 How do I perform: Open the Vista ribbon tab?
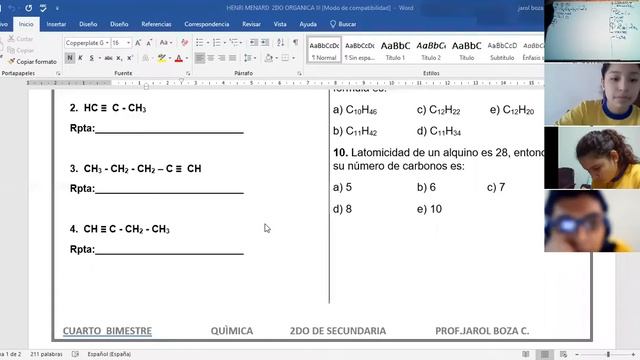(x=280, y=24)
